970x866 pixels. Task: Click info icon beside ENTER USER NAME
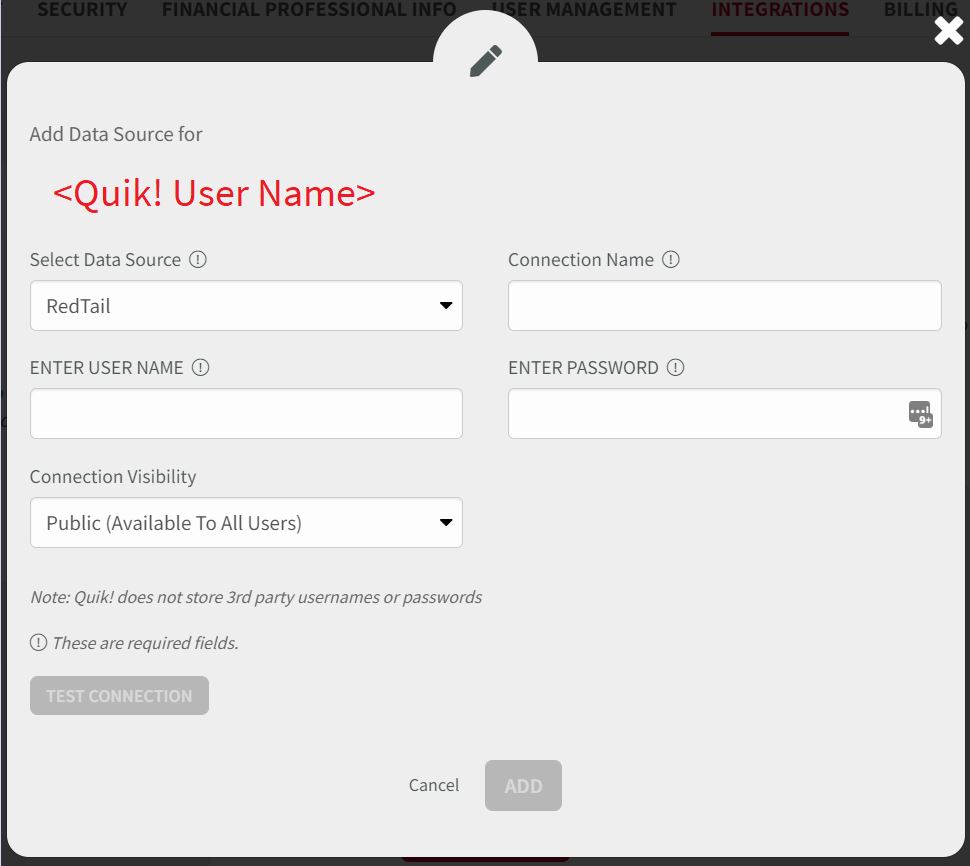pos(200,367)
